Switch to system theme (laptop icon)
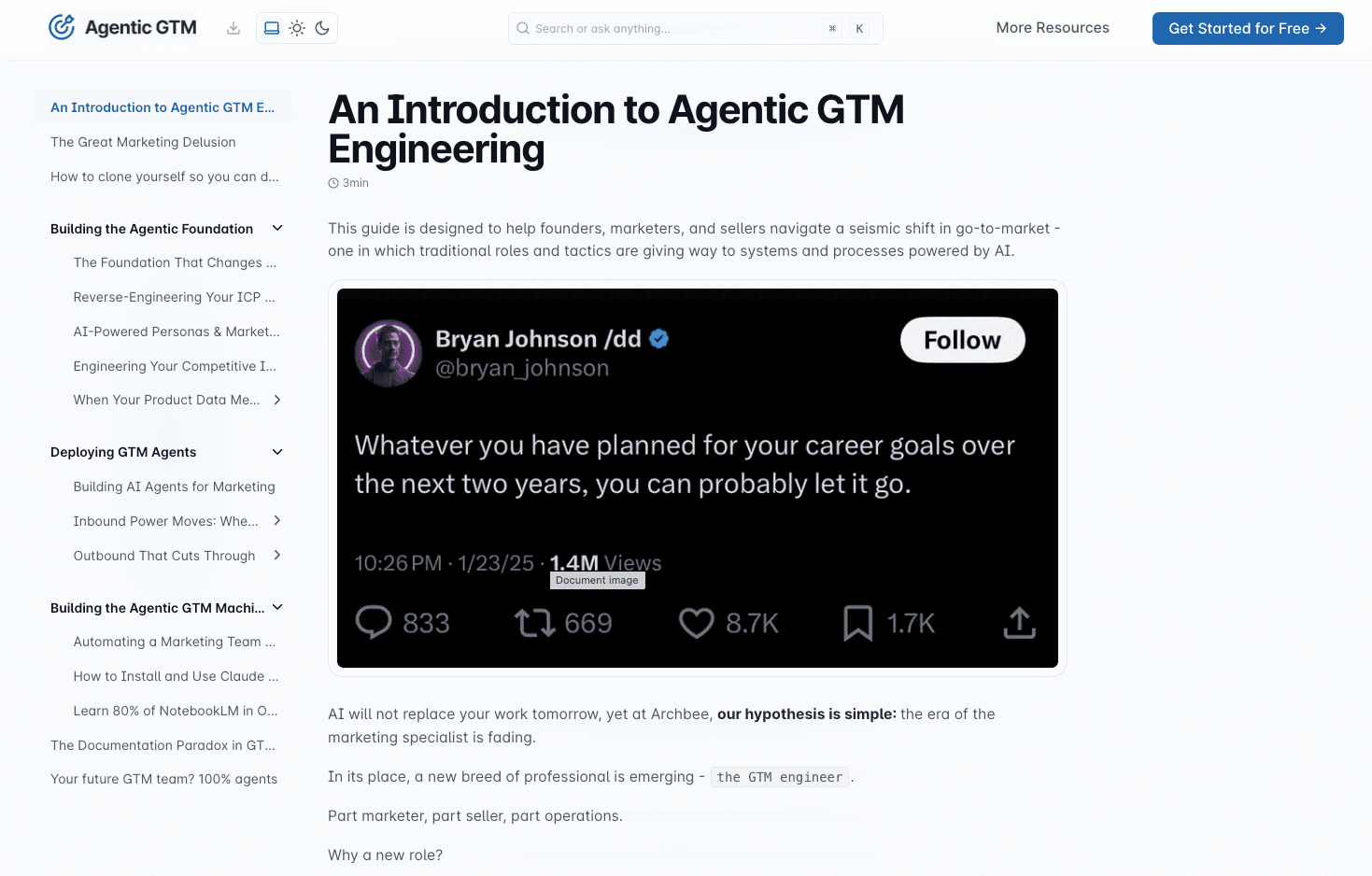 tap(272, 28)
